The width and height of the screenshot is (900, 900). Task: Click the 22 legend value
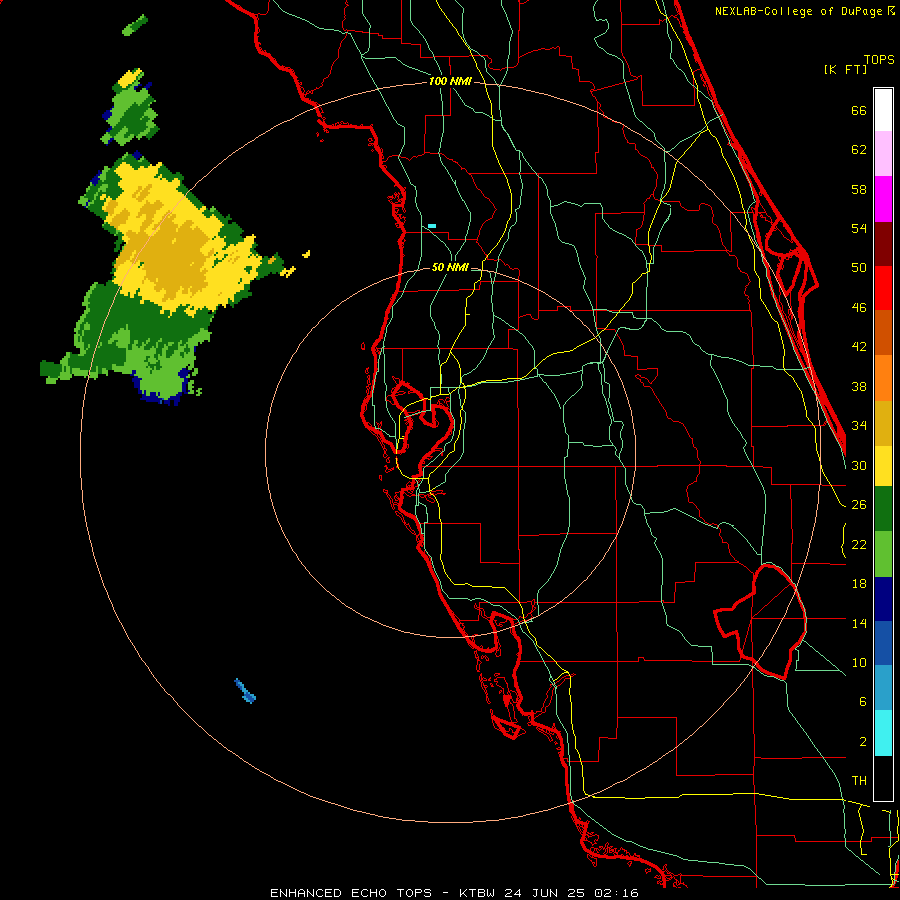[859, 544]
